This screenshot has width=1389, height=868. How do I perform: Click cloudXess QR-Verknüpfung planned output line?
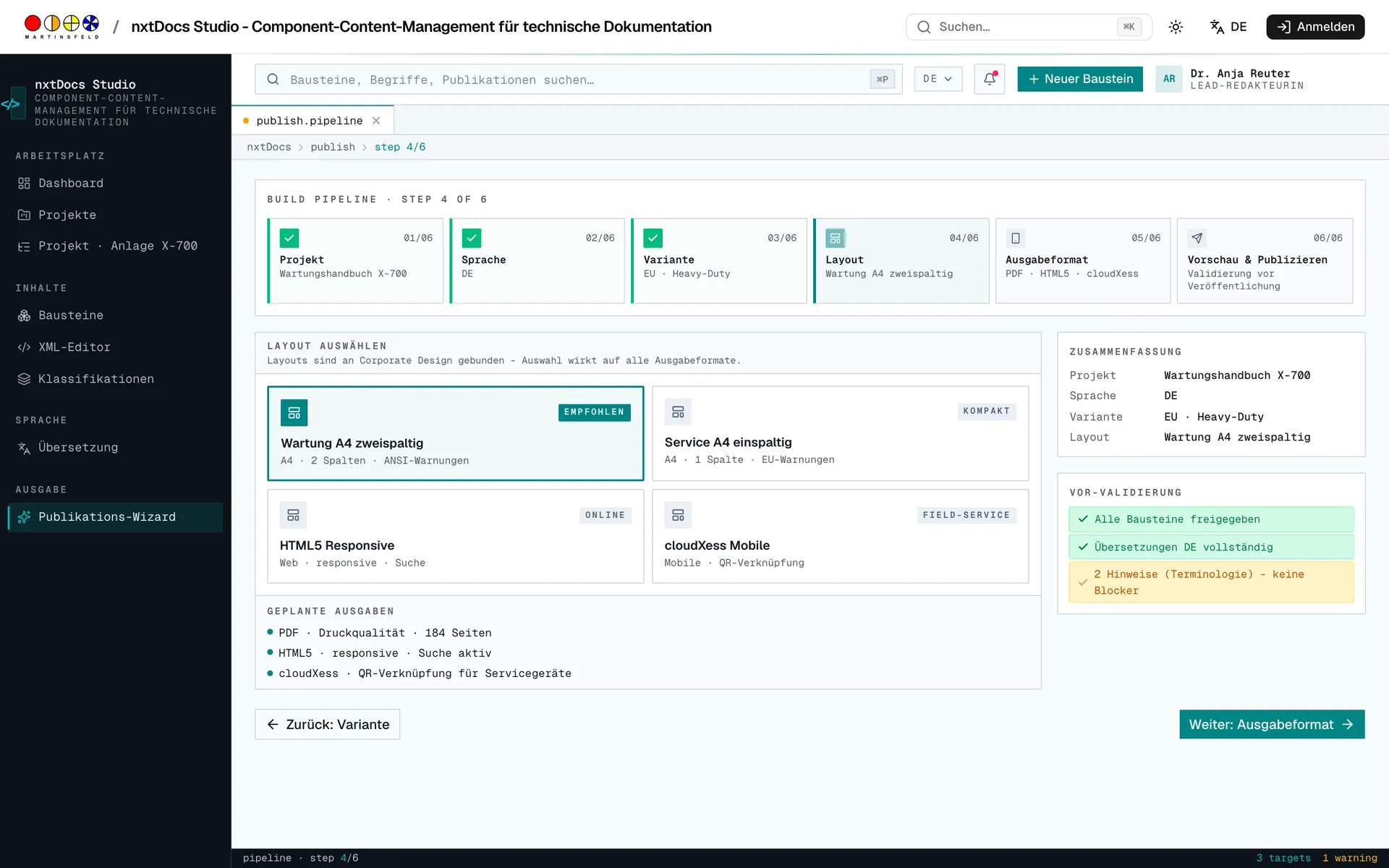pyautogui.click(x=419, y=673)
